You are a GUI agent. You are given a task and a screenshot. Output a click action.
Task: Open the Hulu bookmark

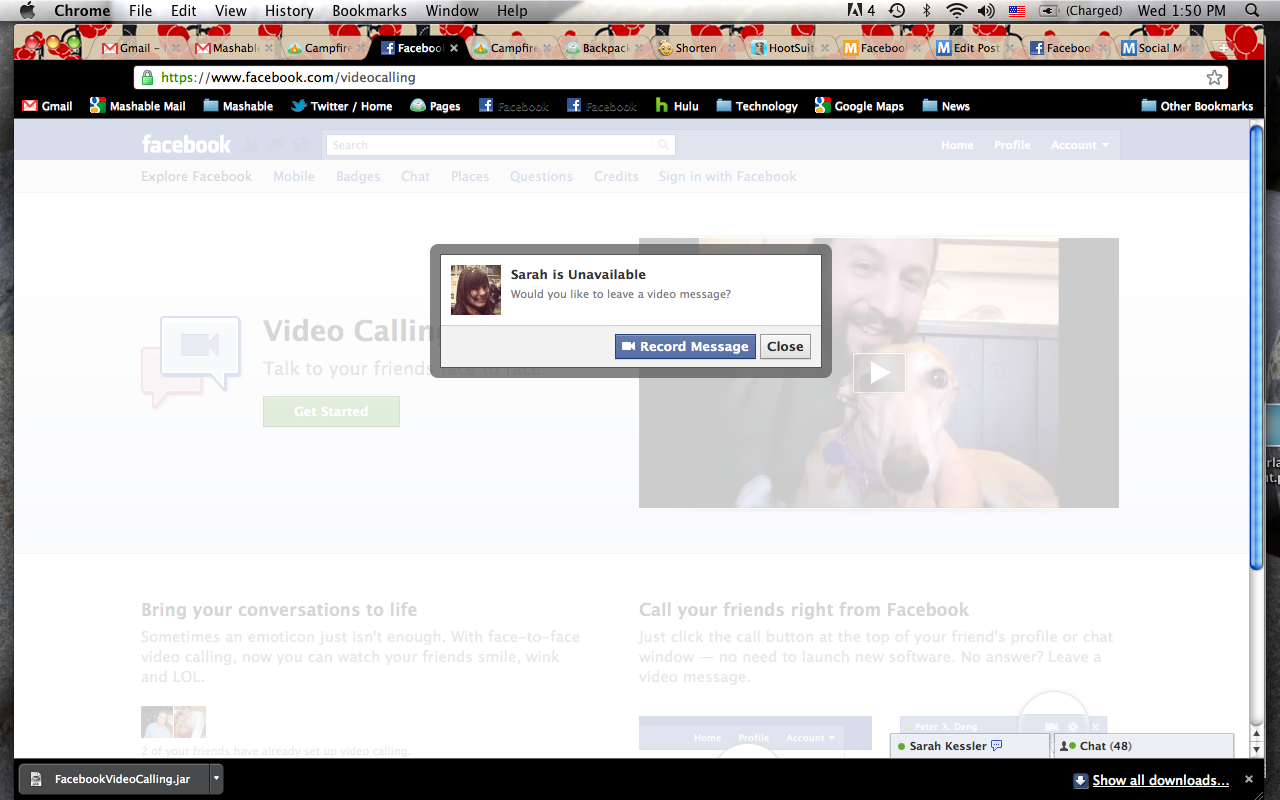tap(676, 106)
